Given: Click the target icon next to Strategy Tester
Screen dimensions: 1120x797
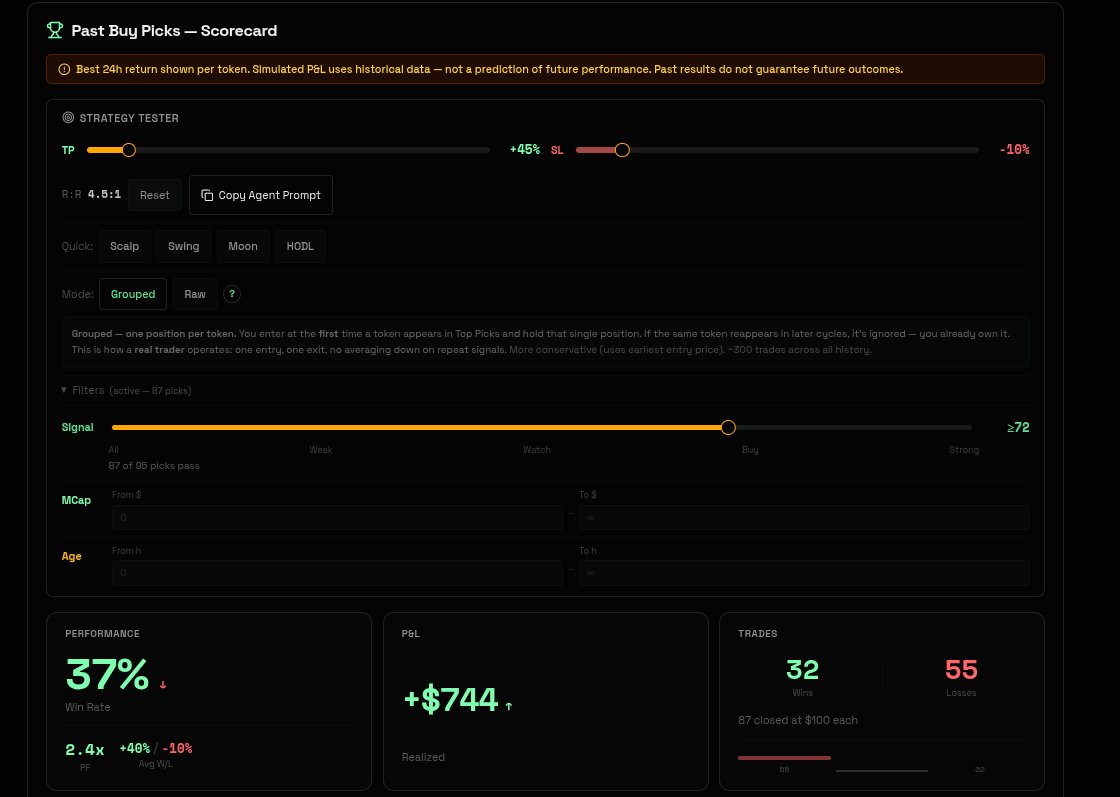Looking at the screenshot, I should click(68, 118).
